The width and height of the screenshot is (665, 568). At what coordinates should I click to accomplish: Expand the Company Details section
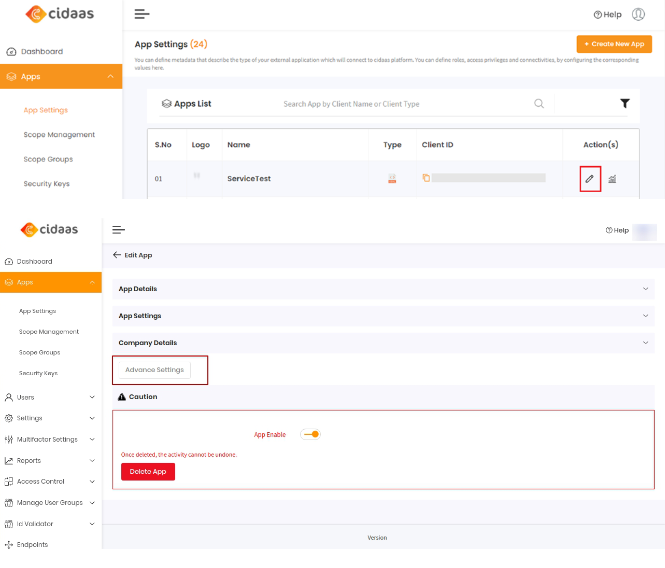(383, 343)
